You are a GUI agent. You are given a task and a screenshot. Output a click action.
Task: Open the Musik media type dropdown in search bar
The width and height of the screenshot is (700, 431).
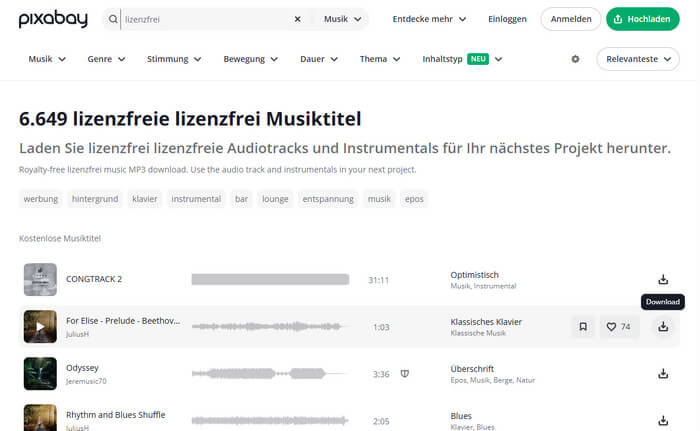[342, 19]
